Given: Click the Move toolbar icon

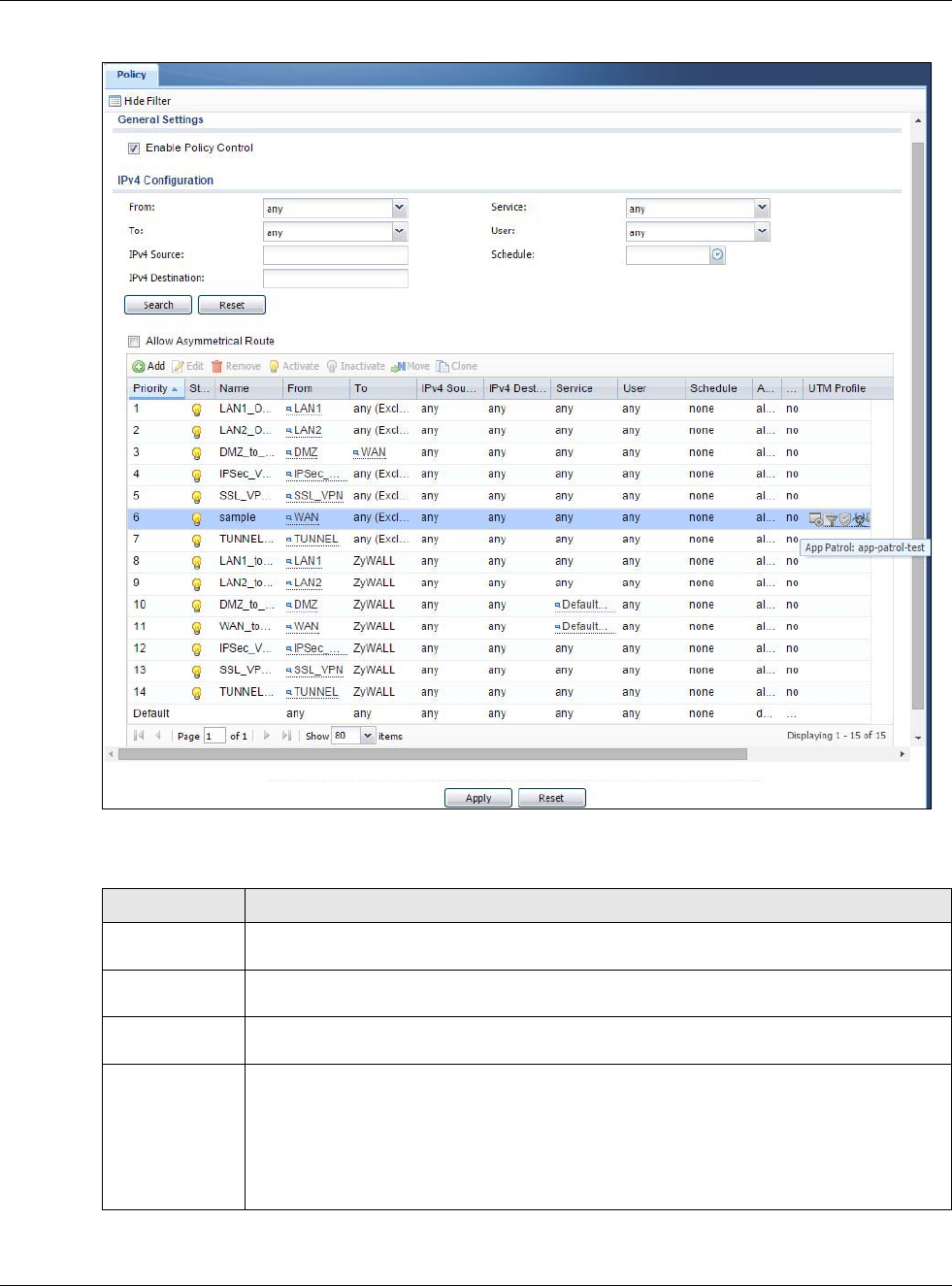Looking at the screenshot, I should pyautogui.click(x=398, y=367).
